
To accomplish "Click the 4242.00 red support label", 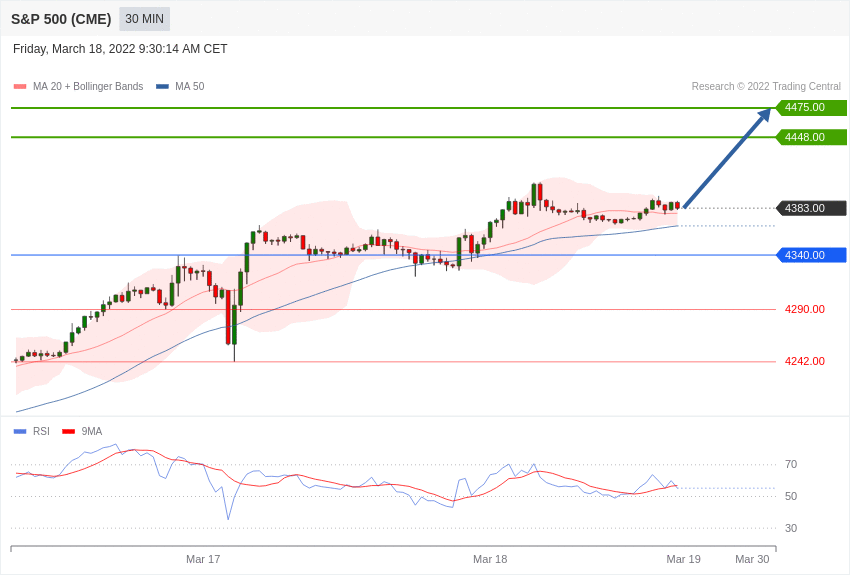I will click(804, 361).
